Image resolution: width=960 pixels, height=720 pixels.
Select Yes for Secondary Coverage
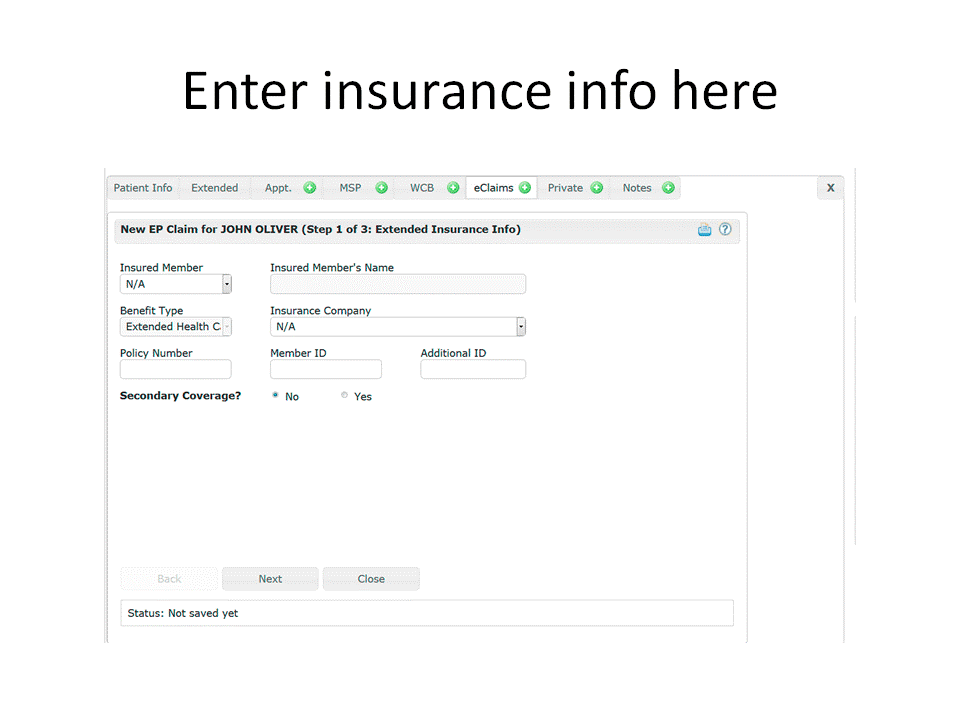coord(343,395)
